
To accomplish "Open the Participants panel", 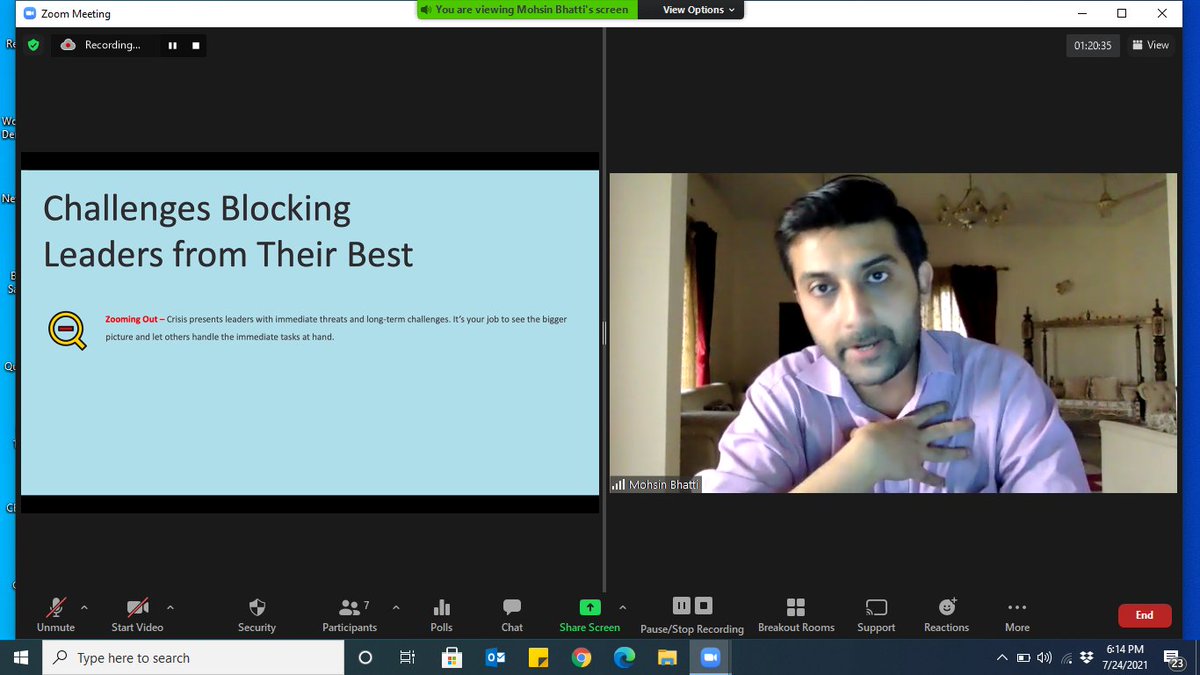I will (x=350, y=614).
